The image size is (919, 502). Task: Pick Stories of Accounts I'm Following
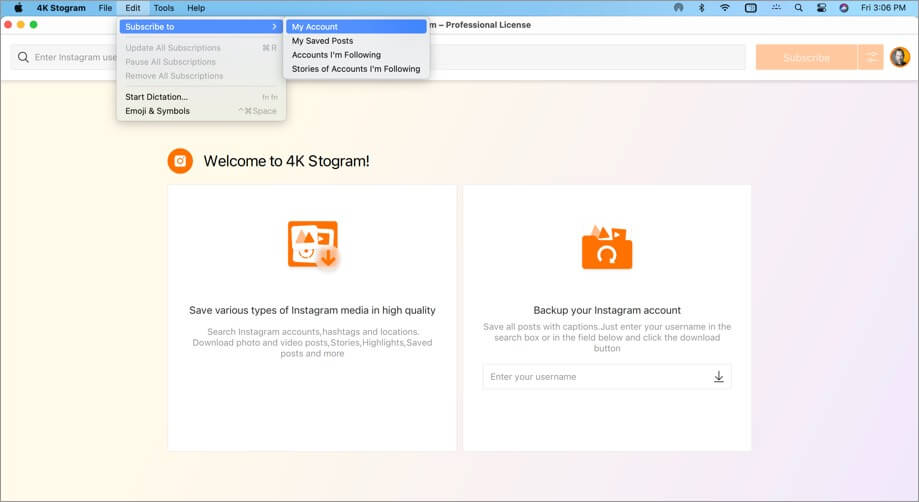(x=356, y=69)
